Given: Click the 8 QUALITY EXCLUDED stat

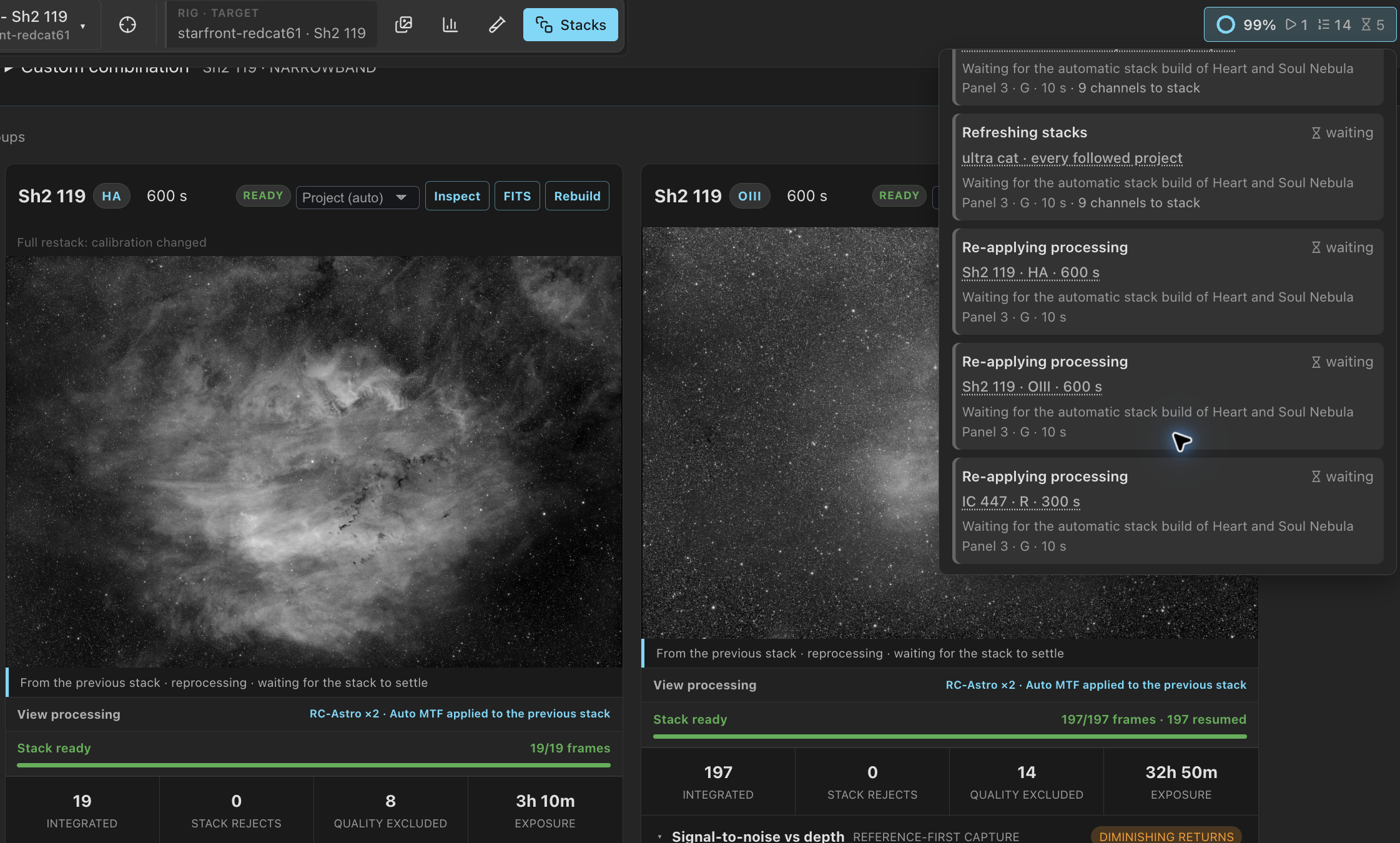Looking at the screenshot, I should coord(390,811).
